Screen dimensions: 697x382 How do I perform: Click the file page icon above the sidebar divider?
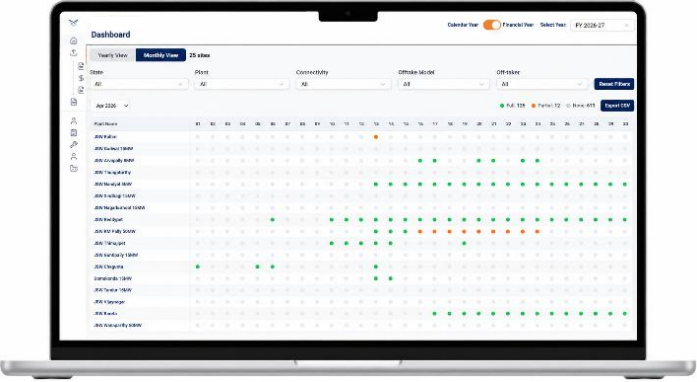click(74, 102)
